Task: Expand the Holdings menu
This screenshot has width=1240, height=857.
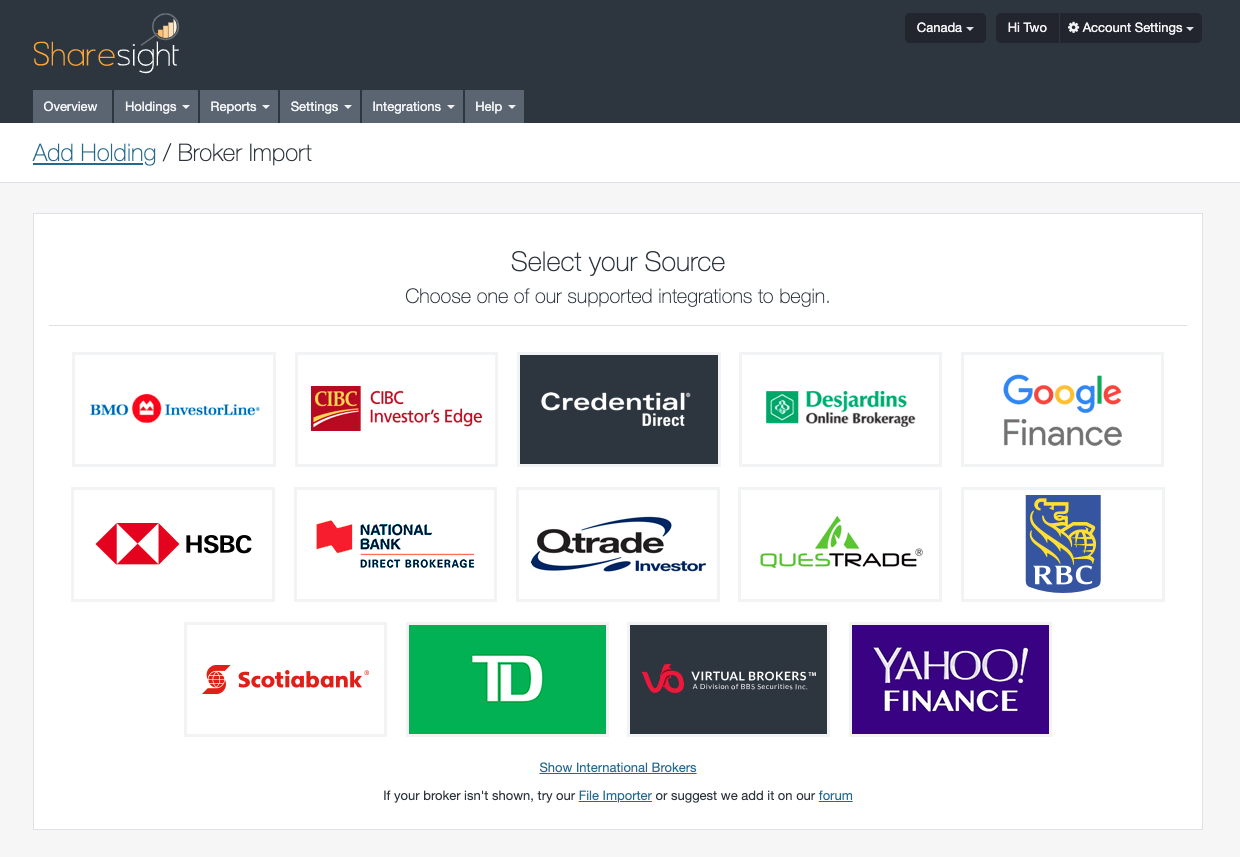Action: point(157,107)
